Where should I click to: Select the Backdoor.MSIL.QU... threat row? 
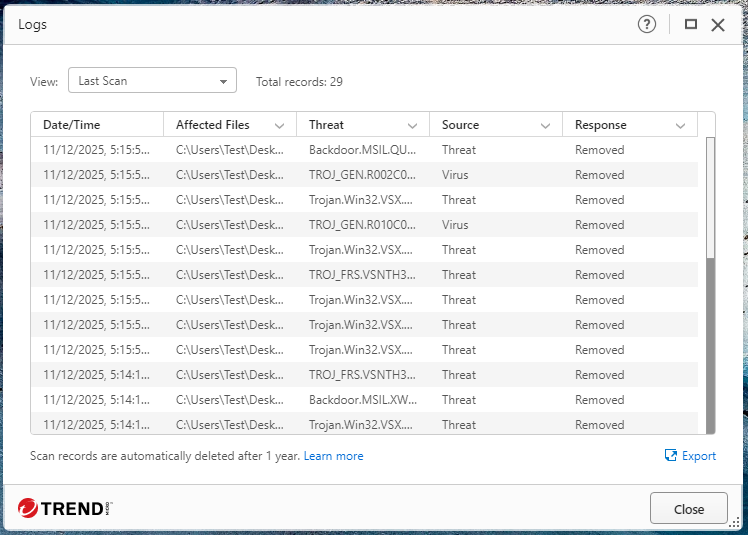click(x=364, y=150)
